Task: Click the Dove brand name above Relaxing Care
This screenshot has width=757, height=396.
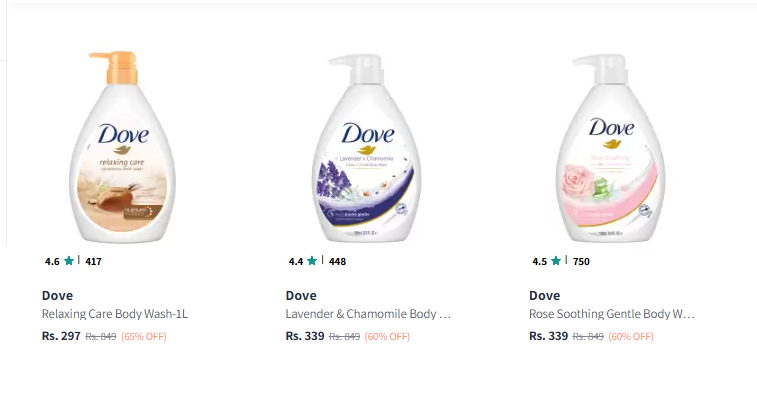Action: click(57, 296)
